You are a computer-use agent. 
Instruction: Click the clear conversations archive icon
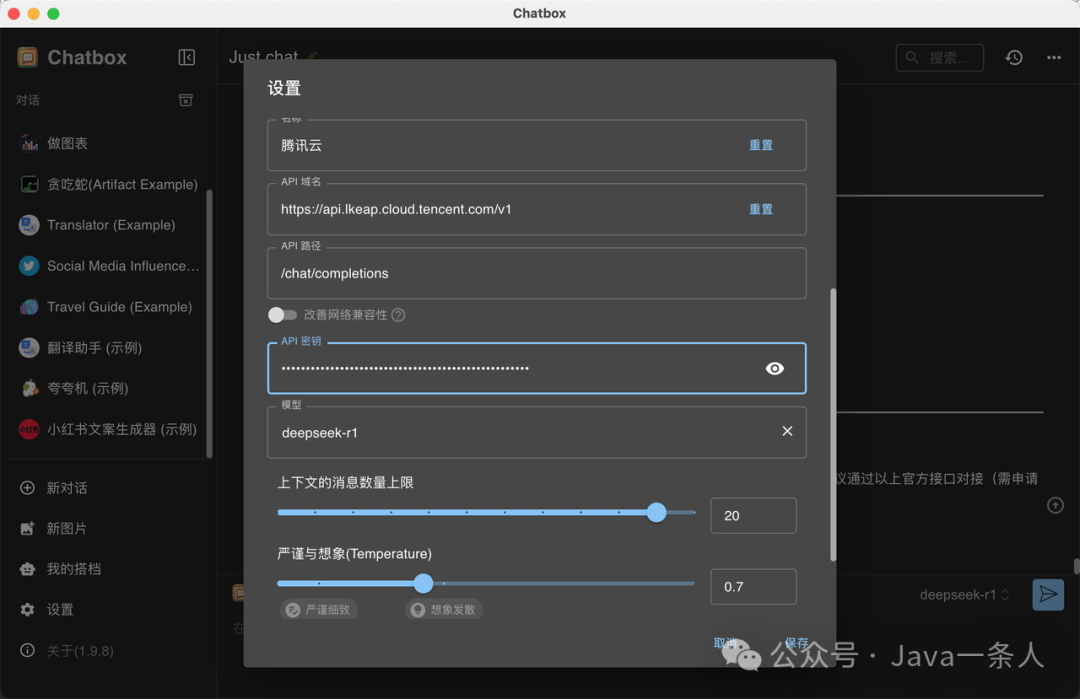click(186, 101)
